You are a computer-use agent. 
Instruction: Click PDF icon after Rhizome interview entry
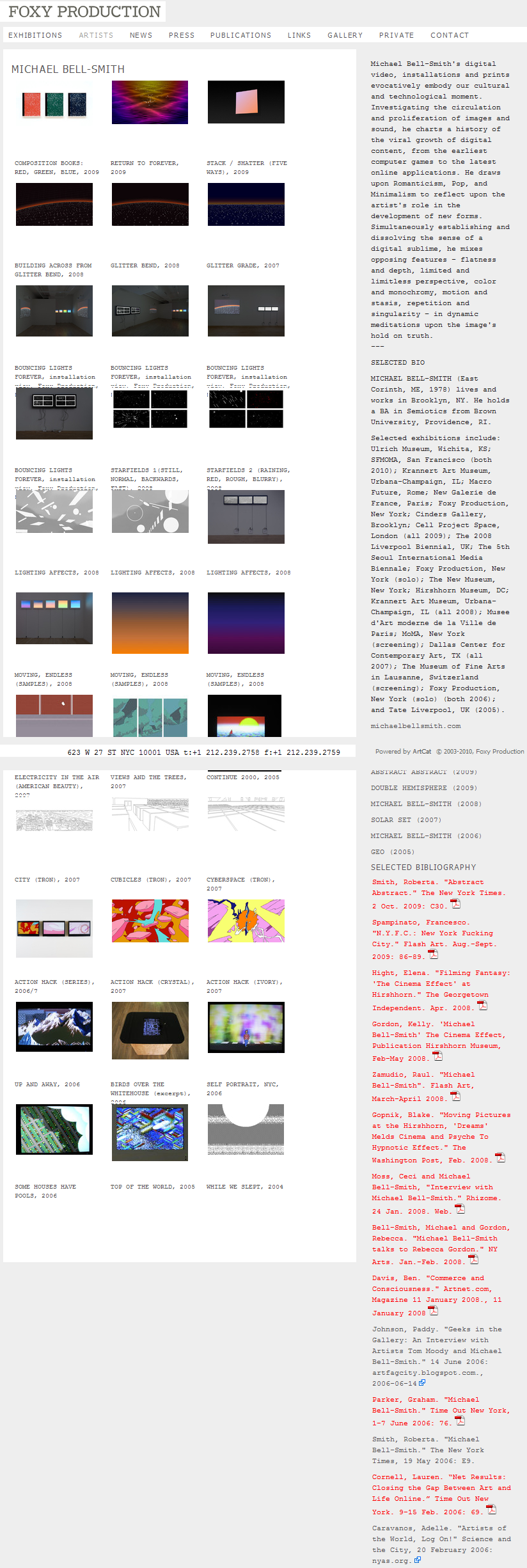coord(460,1209)
